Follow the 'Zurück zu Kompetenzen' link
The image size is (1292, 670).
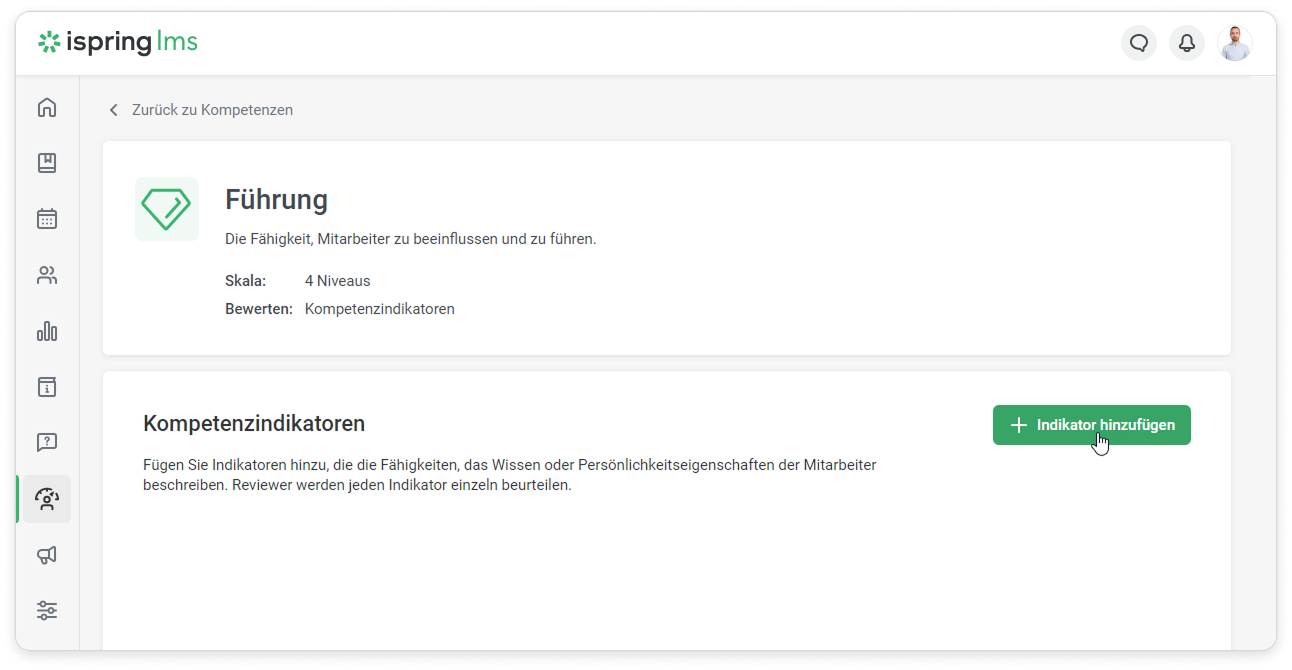[x=212, y=110]
